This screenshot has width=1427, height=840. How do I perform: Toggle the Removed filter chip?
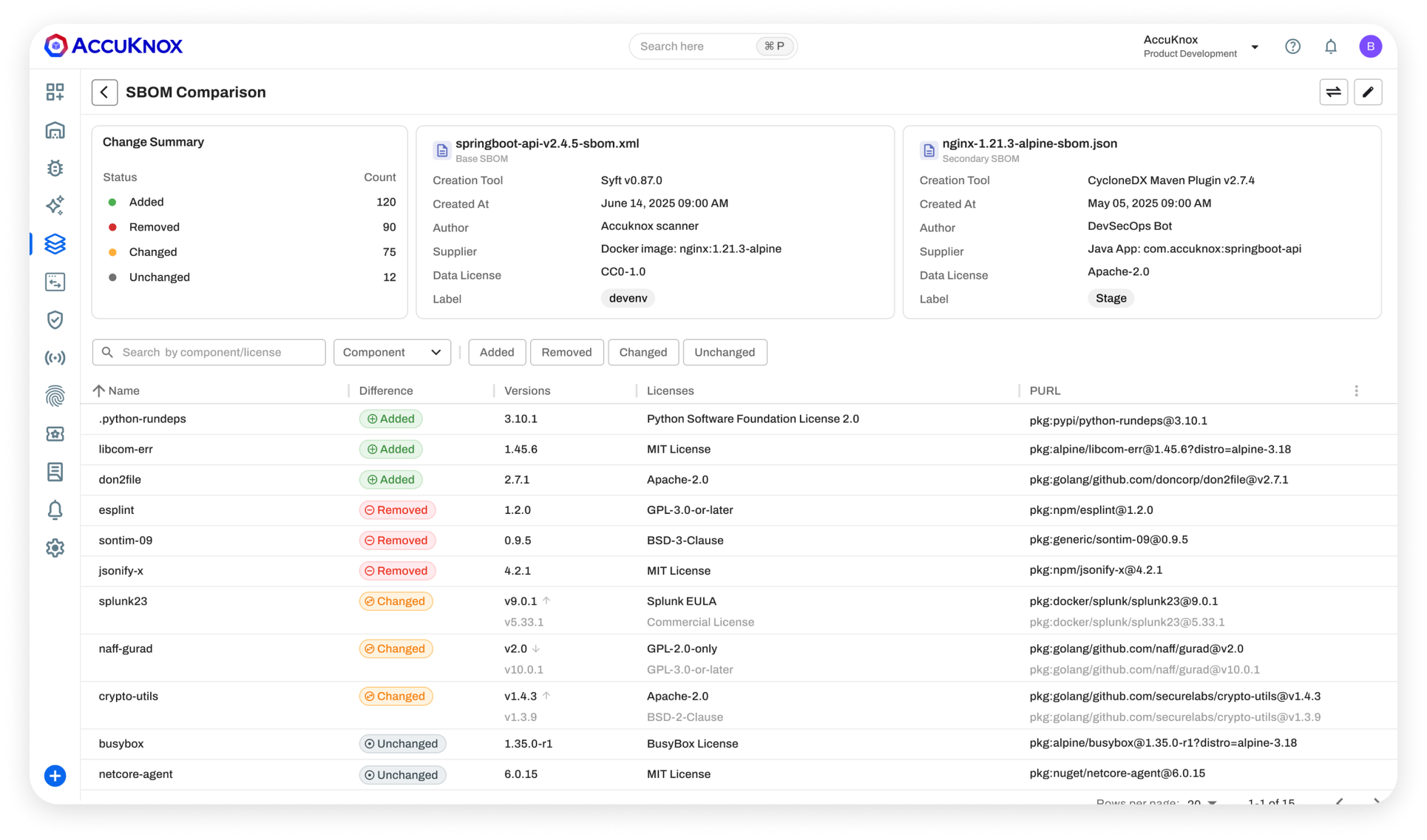click(567, 352)
